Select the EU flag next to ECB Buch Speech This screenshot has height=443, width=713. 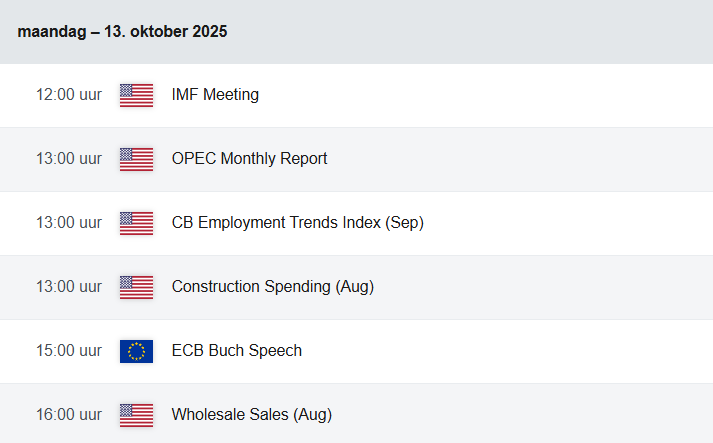136,351
